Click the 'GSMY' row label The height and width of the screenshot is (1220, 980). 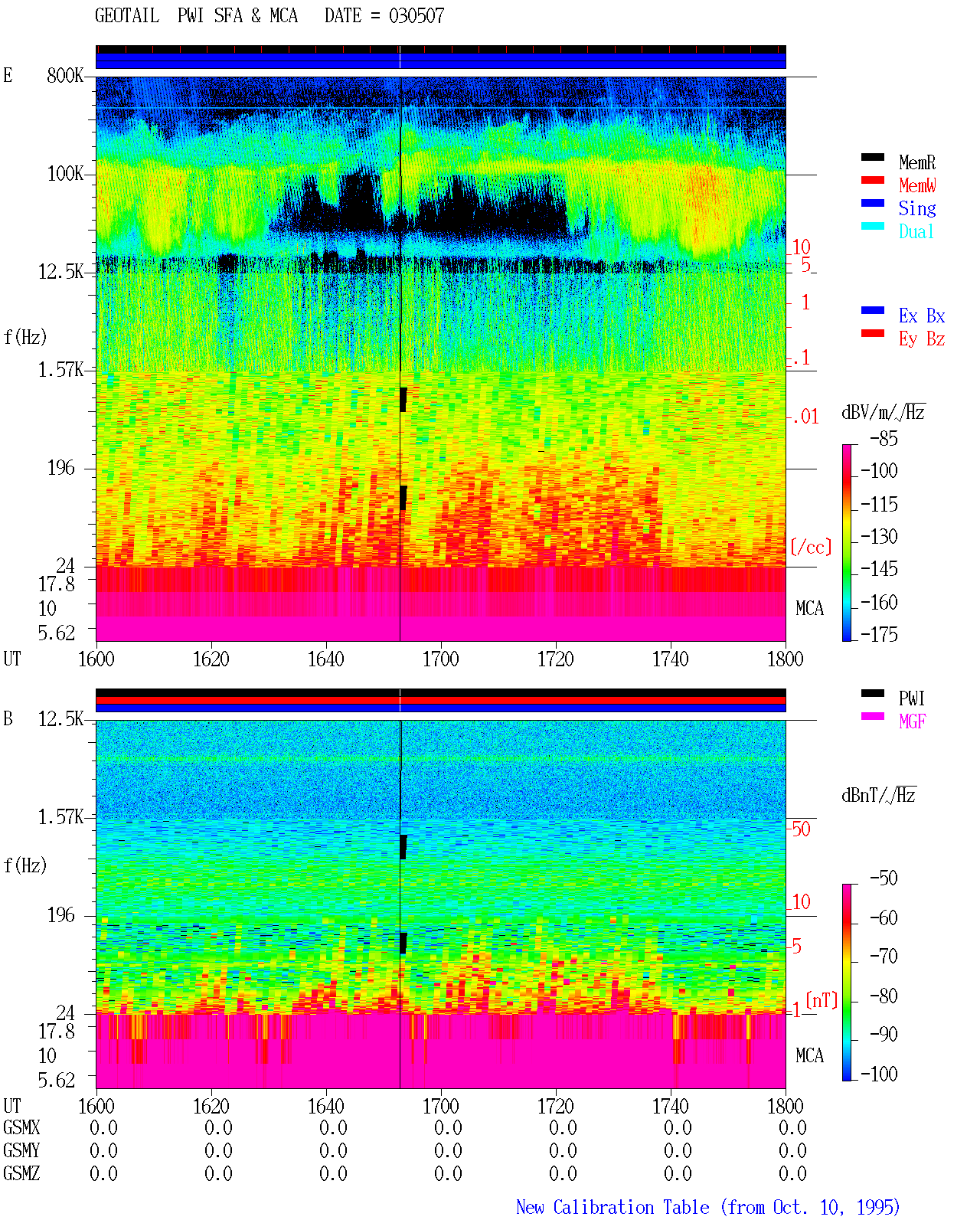[x=21, y=1150]
